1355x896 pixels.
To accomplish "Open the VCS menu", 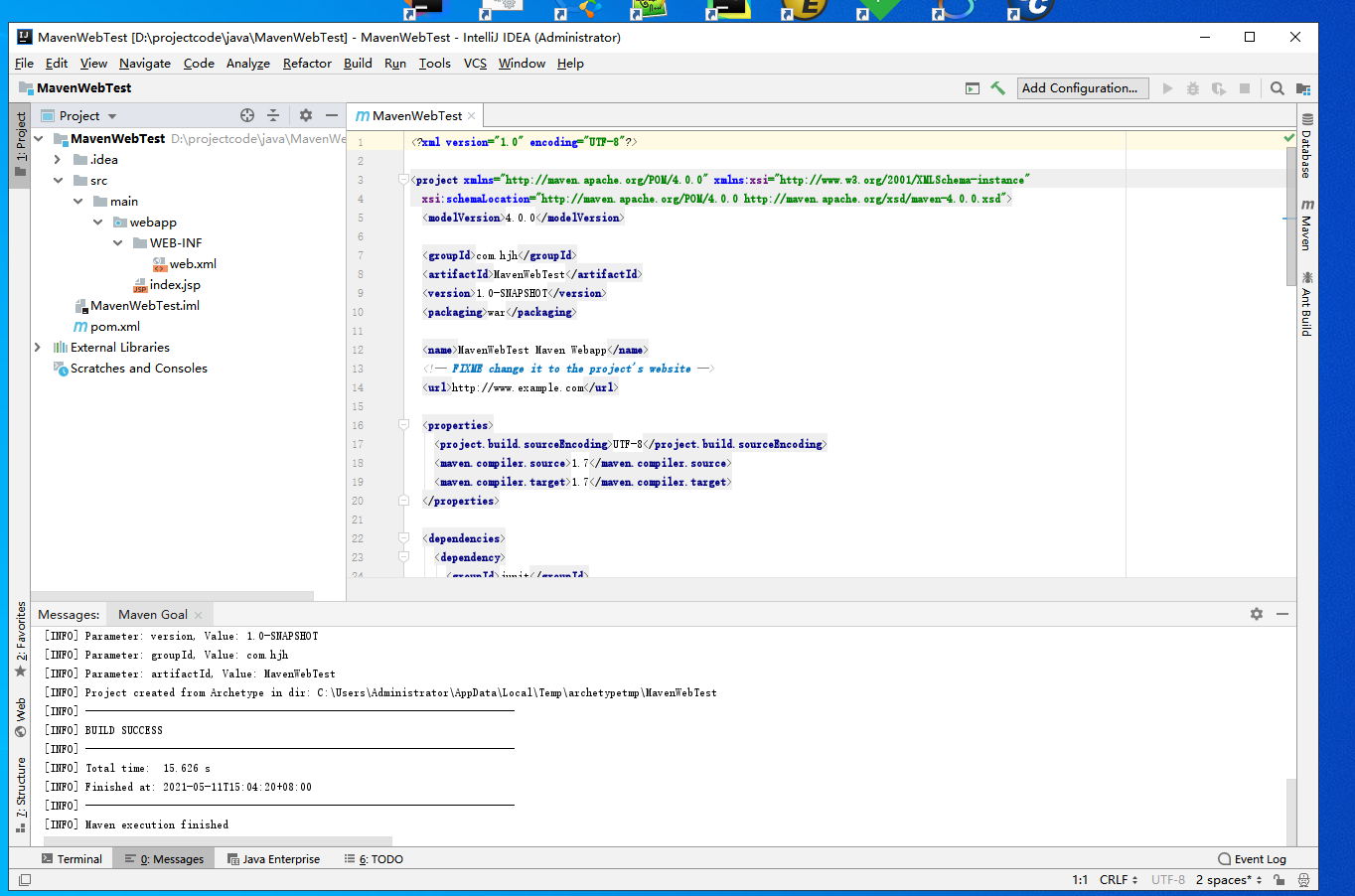I will [475, 64].
